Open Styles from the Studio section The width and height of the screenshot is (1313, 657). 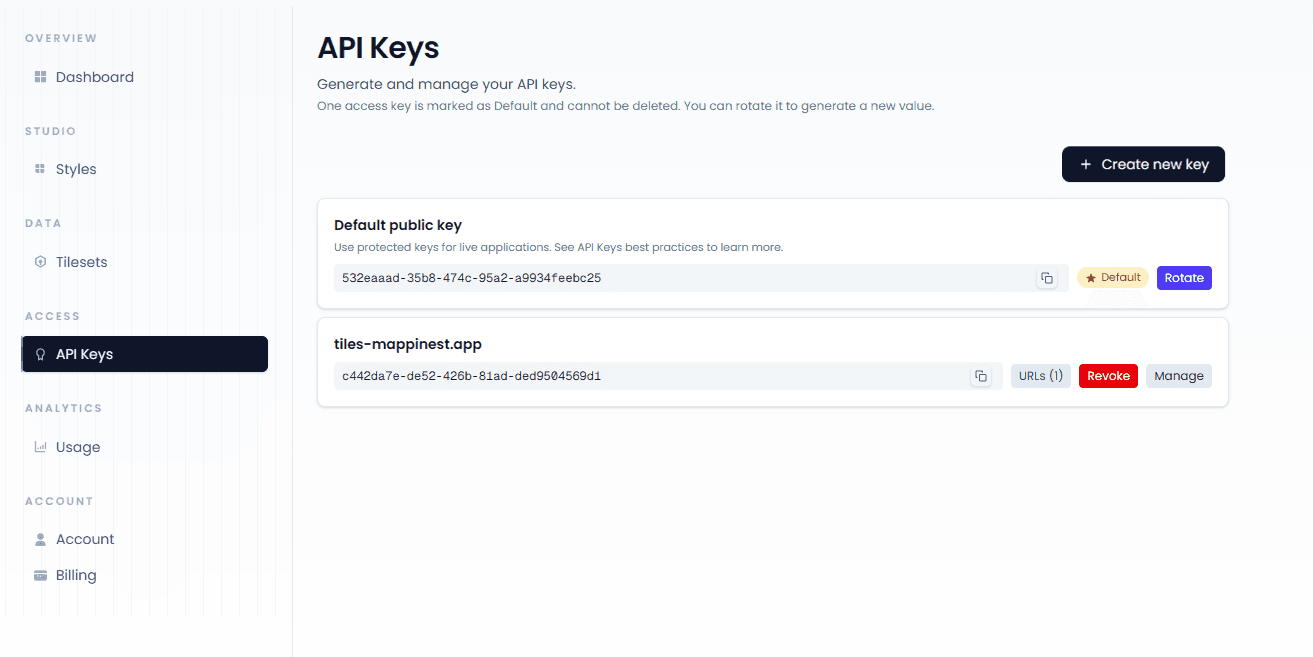click(x=40, y=168)
